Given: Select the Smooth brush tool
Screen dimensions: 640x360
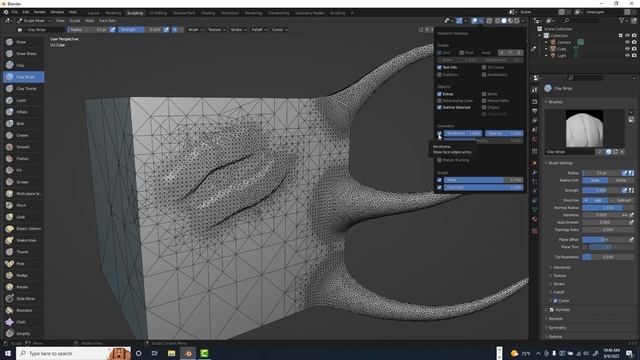Looking at the screenshot, I should point(23,147).
